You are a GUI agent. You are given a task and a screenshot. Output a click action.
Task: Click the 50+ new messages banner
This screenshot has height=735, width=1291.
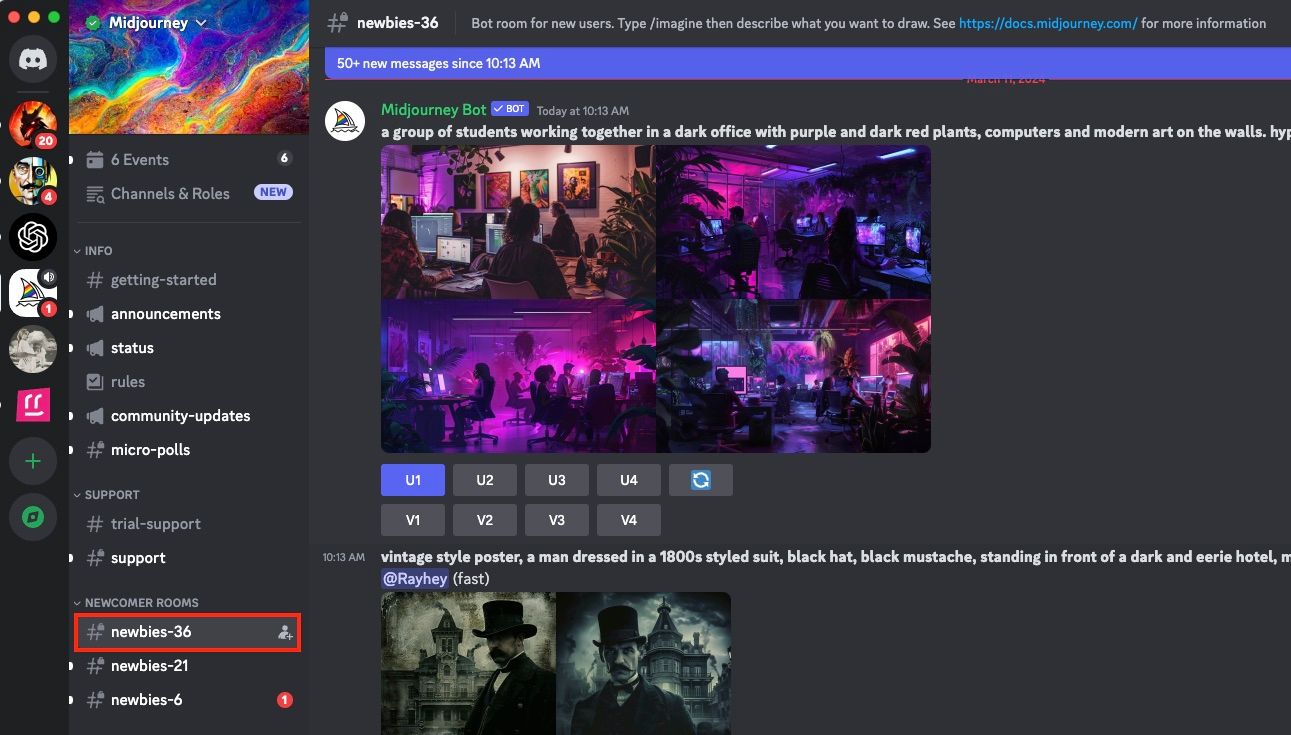tap(808, 63)
